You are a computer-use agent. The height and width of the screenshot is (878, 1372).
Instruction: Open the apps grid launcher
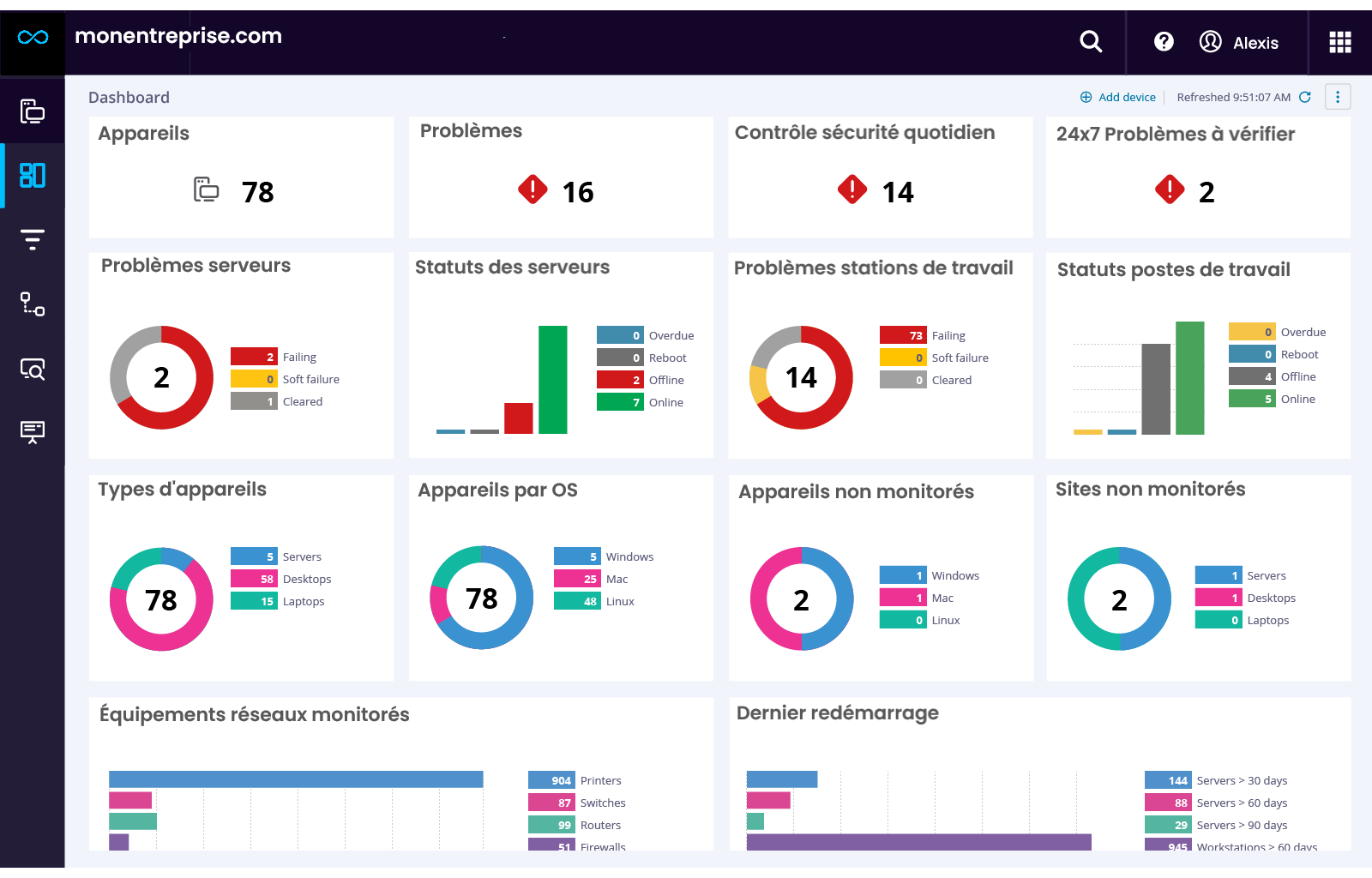tap(1339, 42)
